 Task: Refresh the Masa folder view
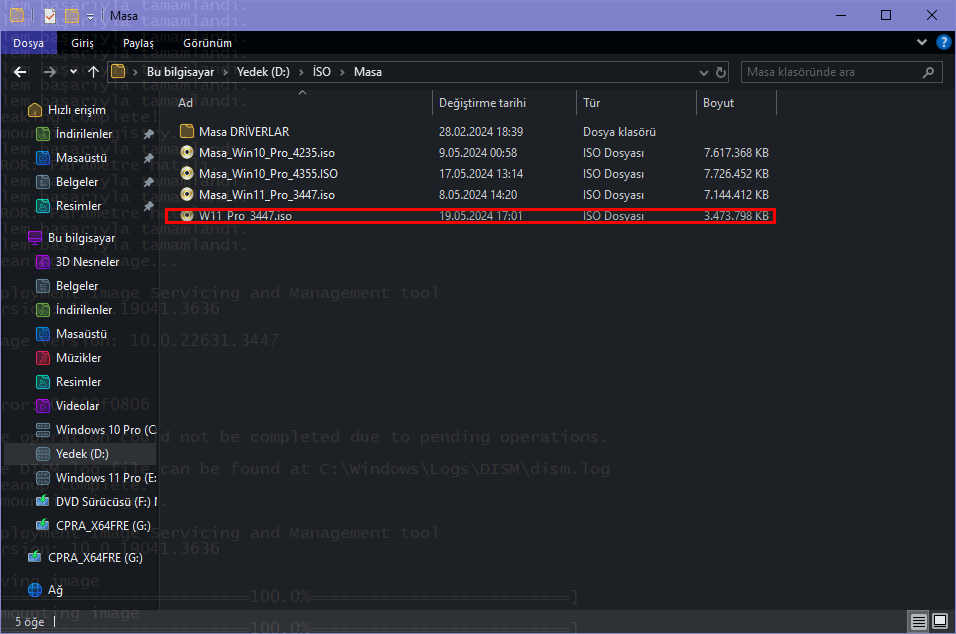pos(721,73)
